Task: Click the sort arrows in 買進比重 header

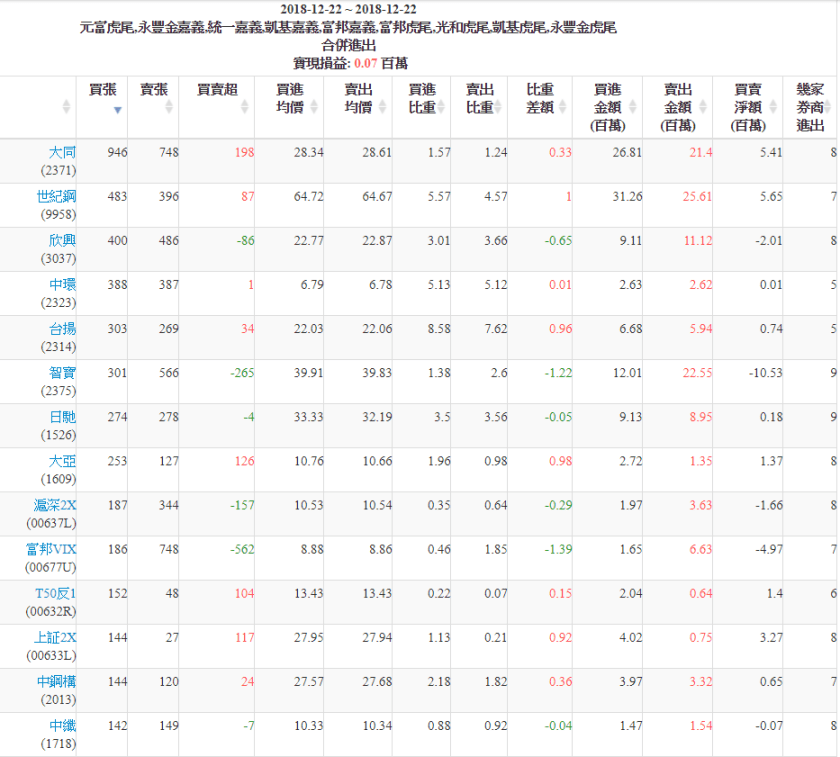Action: tap(440, 107)
